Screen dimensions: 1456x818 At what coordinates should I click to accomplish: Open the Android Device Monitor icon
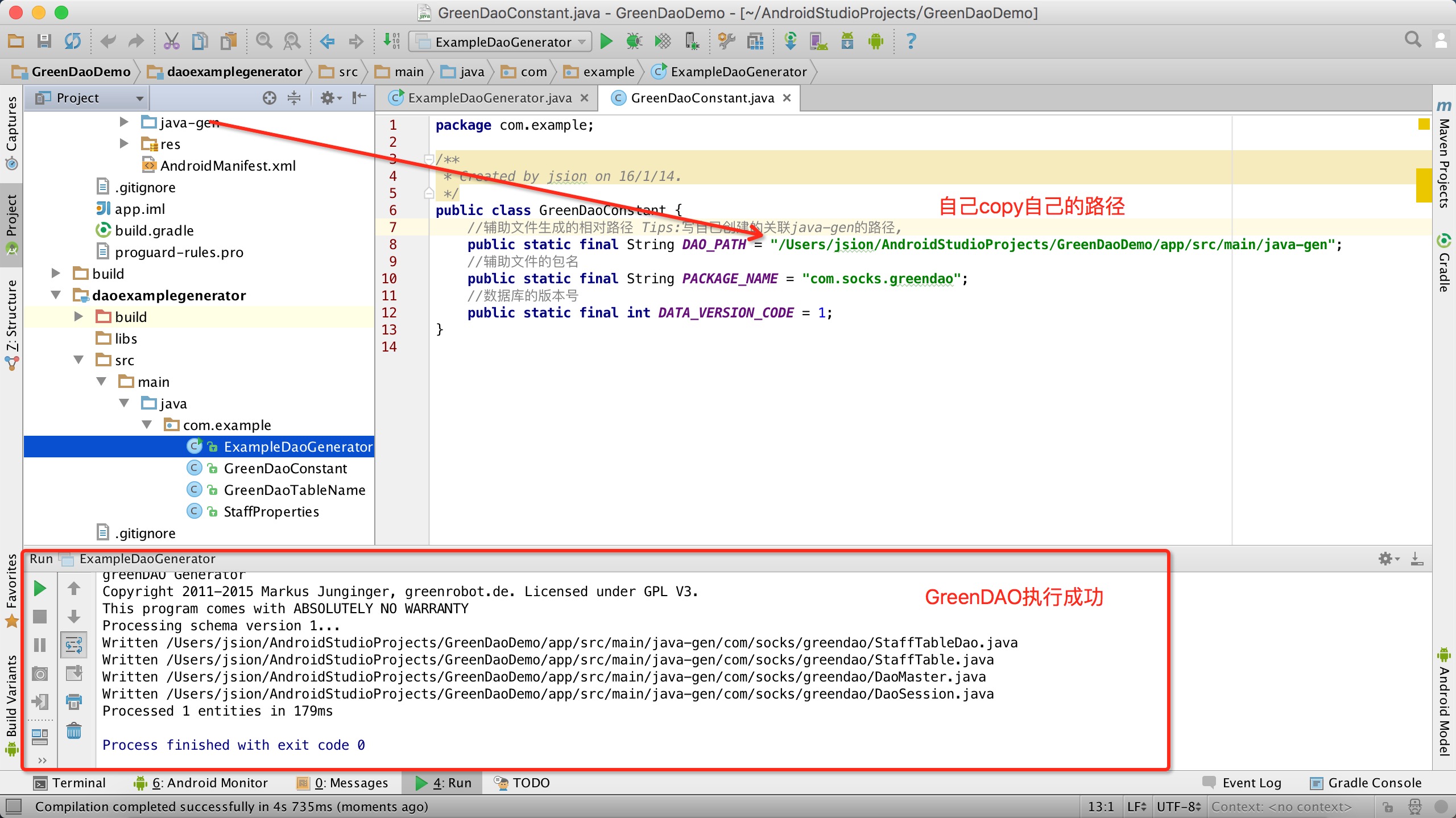click(x=876, y=41)
